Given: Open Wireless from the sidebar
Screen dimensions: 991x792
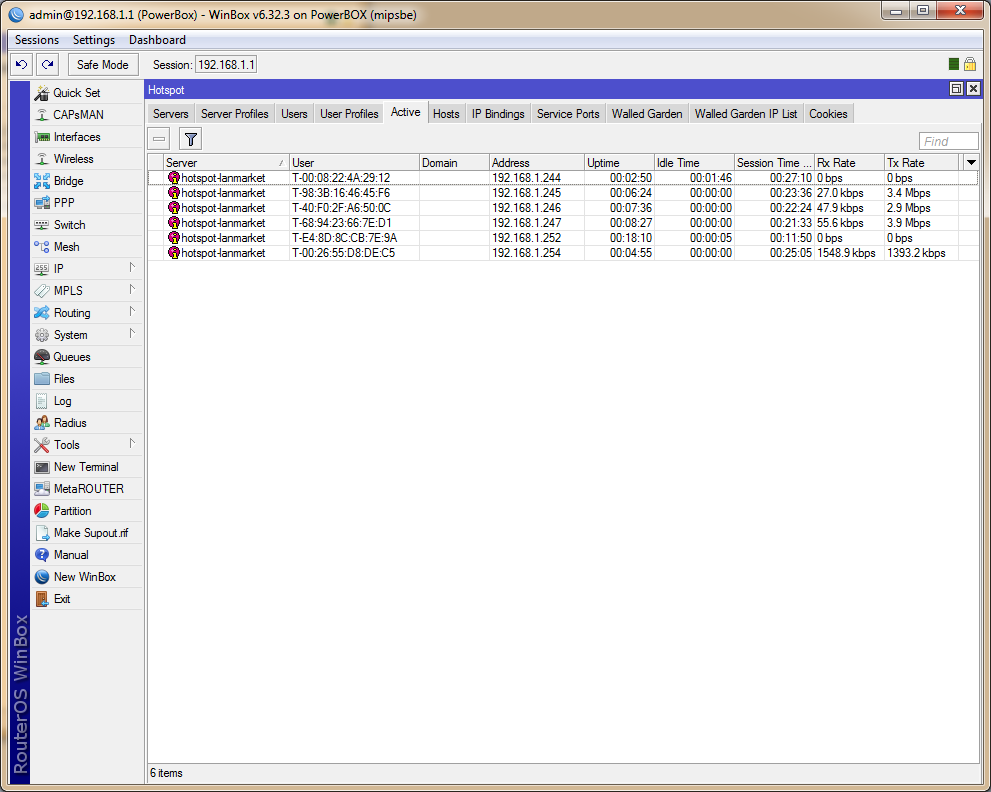Looking at the screenshot, I should coord(73,159).
